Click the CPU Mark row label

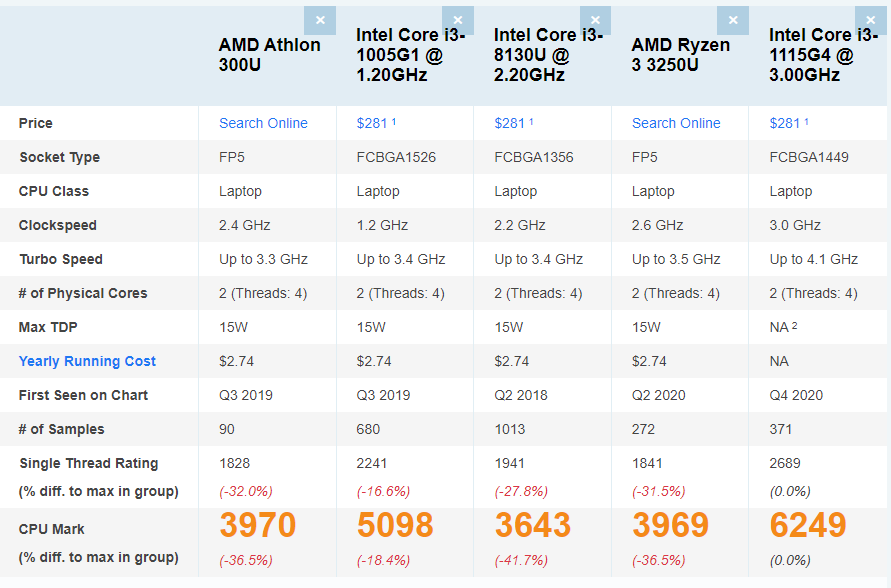coord(52,529)
